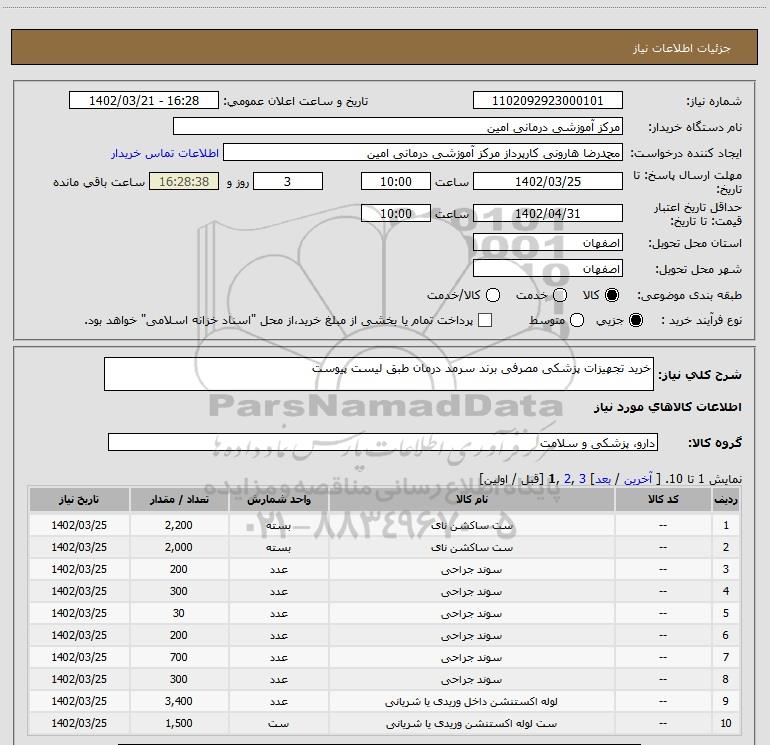Click the remaining days field showing 3
770x745 pixels.
[288, 181]
